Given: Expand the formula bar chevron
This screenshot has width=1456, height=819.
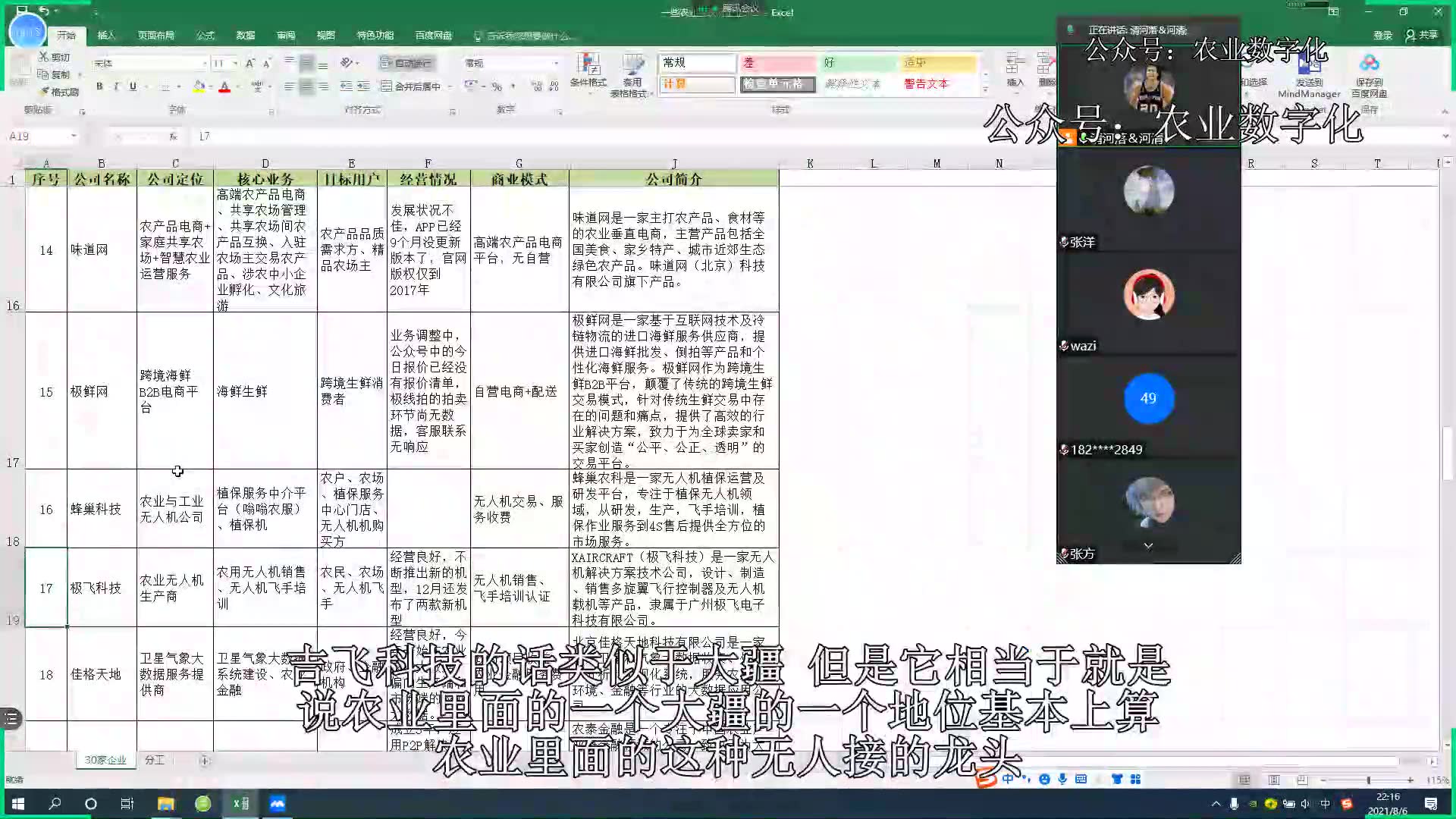Looking at the screenshot, I should [x=1445, y=136].
